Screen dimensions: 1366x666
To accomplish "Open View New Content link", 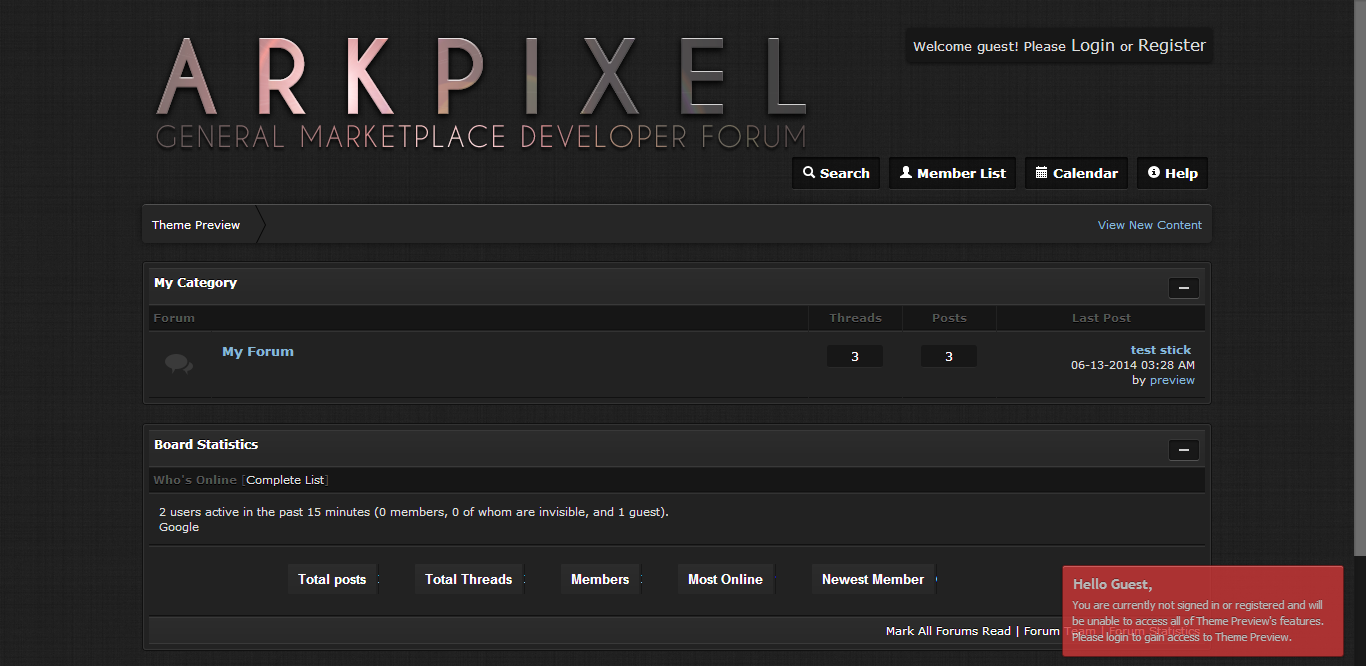I will [x=1150, y=225].
